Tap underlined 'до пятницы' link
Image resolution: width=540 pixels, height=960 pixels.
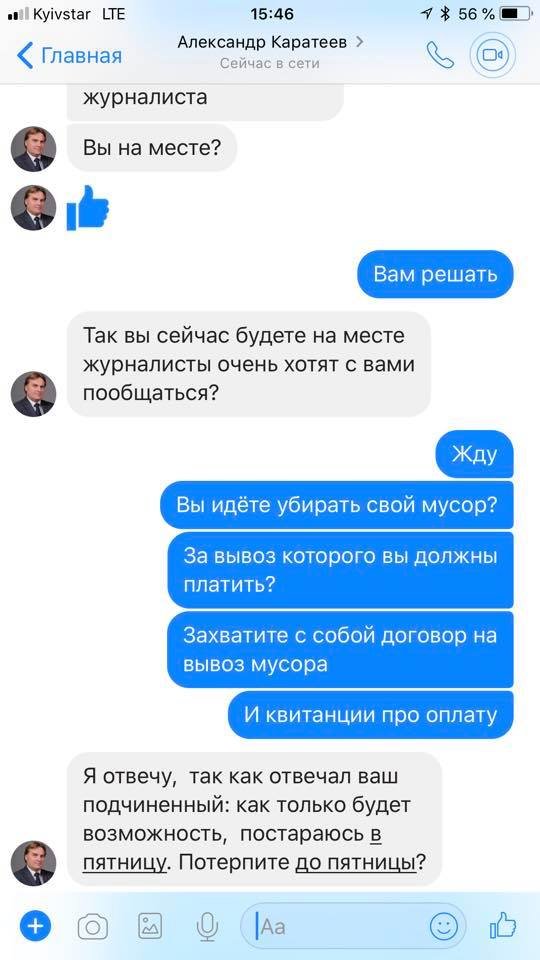coord(355,863)
